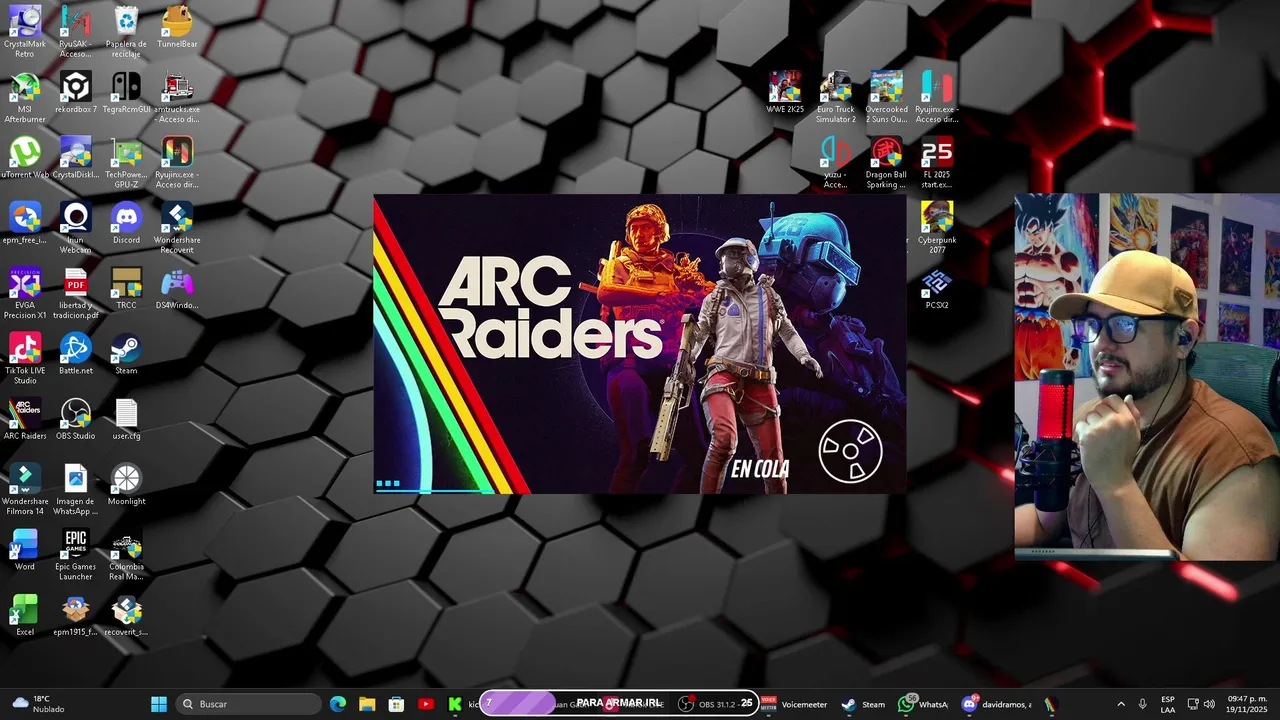
Task: Open the libertad y tradicion.pdf file
Action: point(77,293)
